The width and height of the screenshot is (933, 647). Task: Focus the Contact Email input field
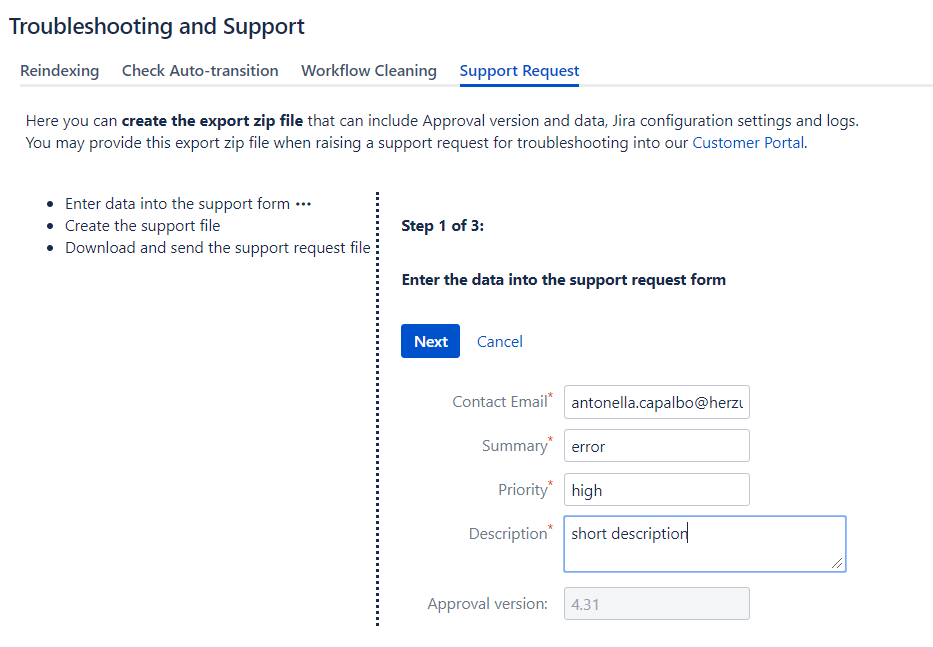click(x=656, y=402)
